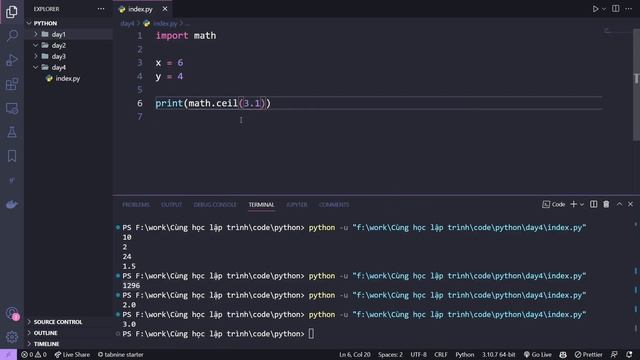Split the terminal panel
The width and height of the screenshot is (640, 360).
[x=593, y=204]
